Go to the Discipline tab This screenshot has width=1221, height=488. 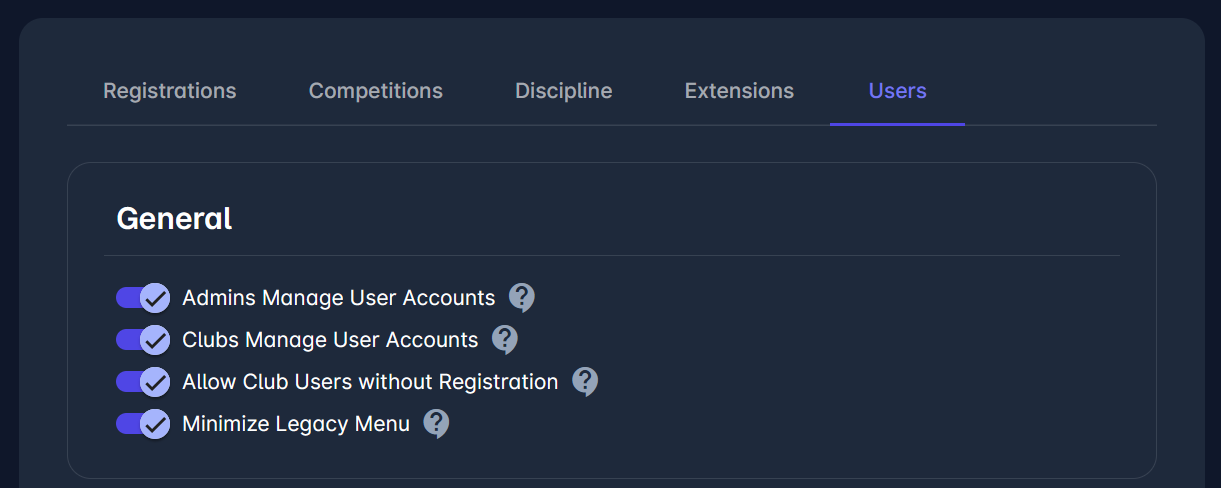tap(564, 91)
